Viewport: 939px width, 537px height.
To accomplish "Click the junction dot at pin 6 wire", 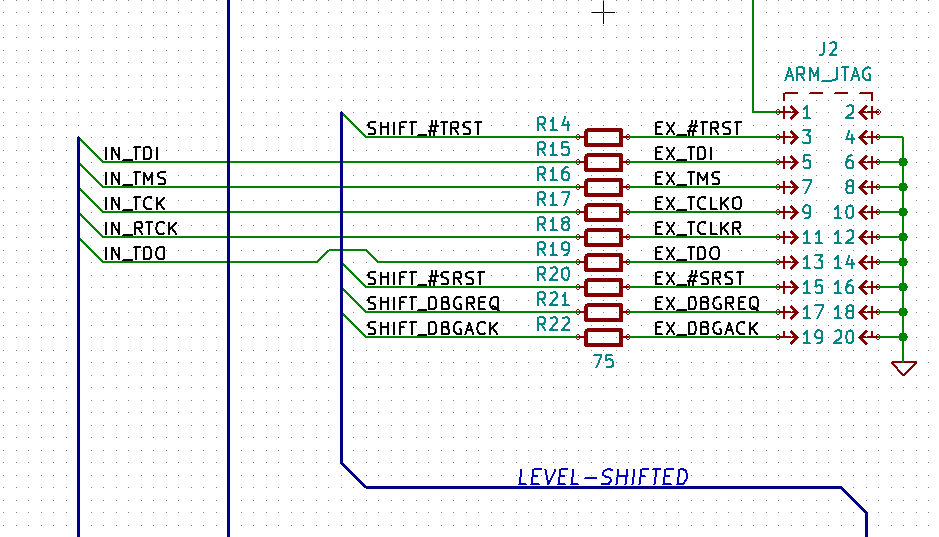I will (x=903, y=162).
